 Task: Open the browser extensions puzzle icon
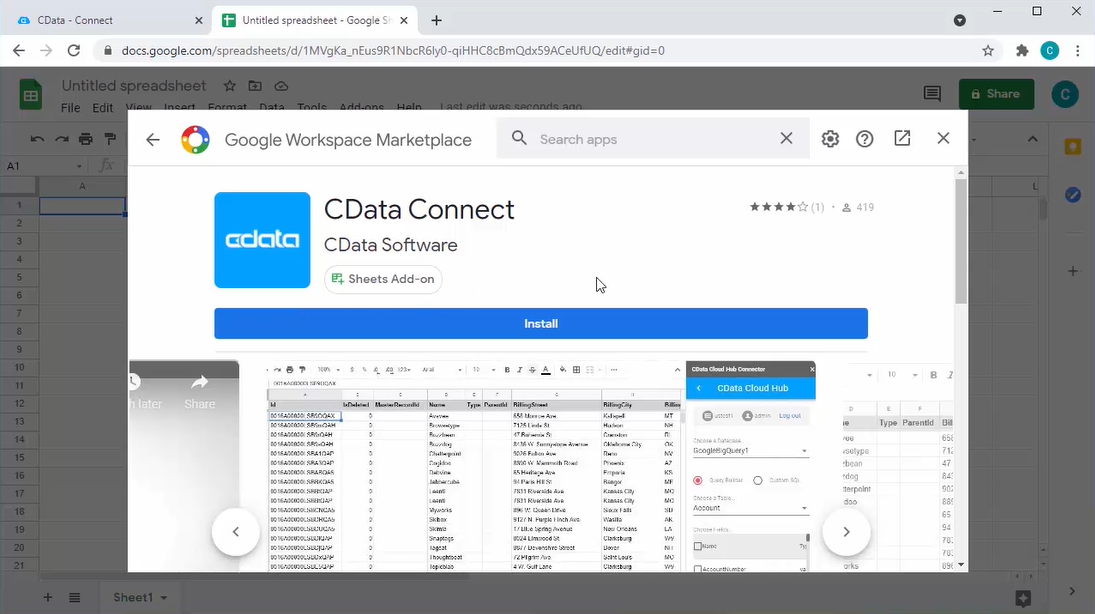tap(1022, 50)
